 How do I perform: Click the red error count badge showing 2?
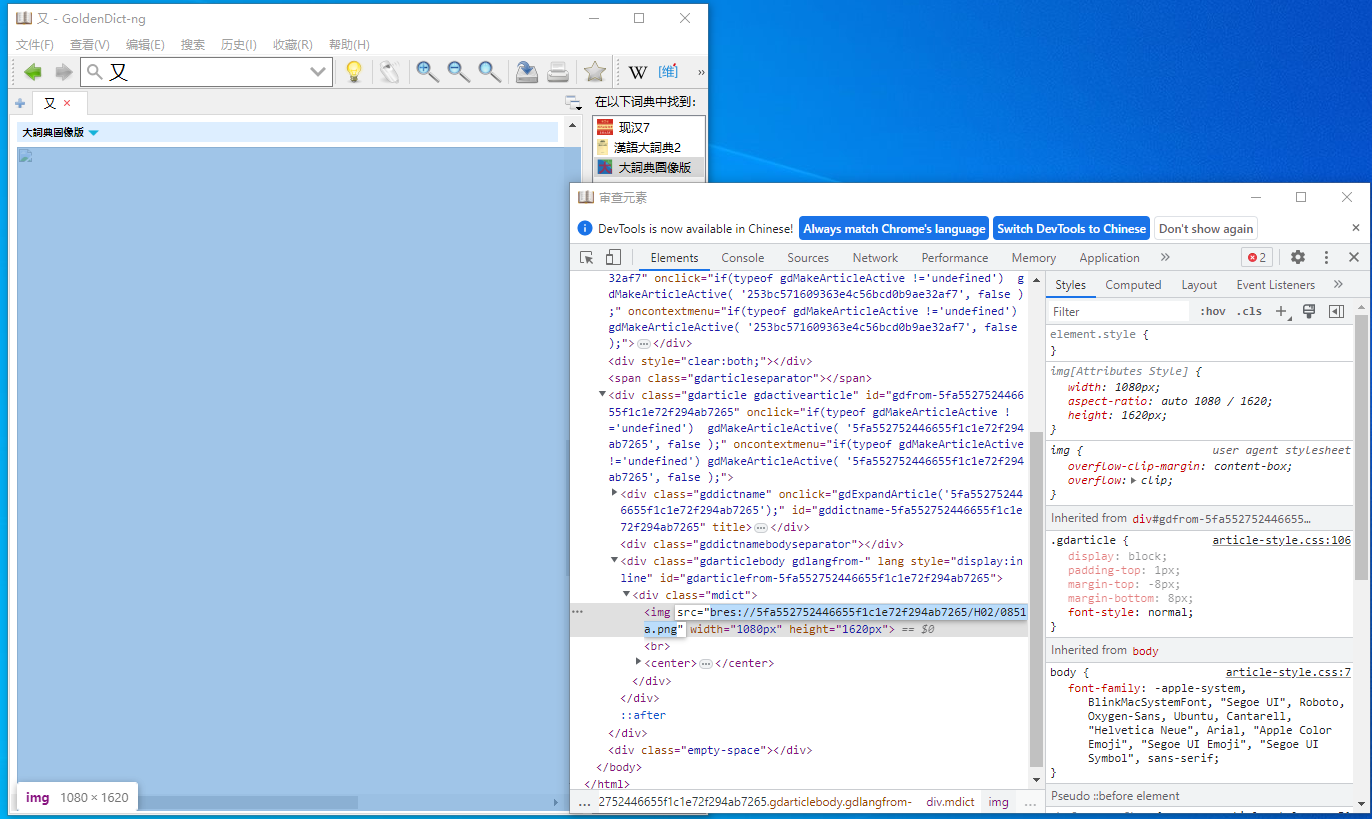1257,258
